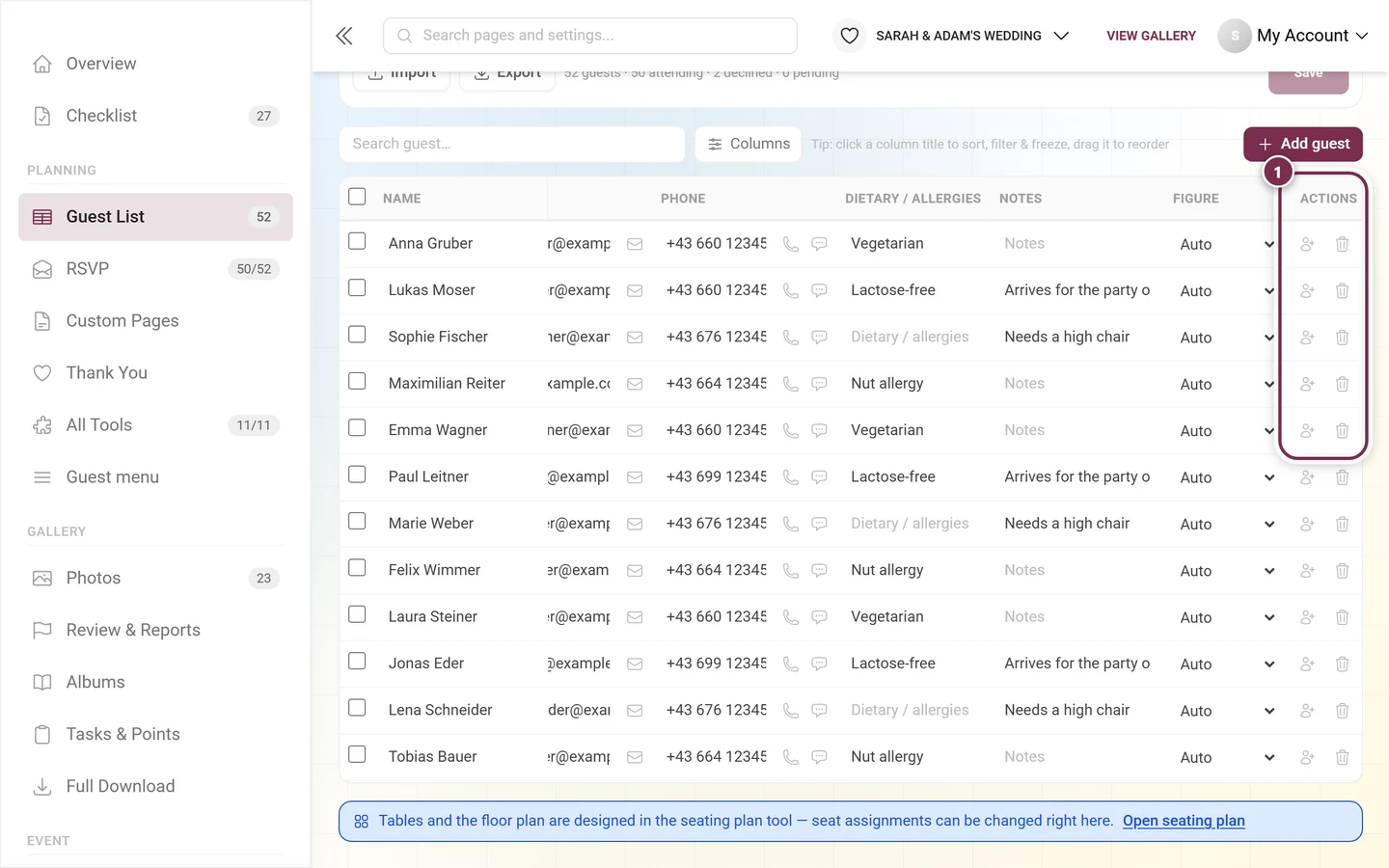The image size is (1389, 868).
Task: Follow the Open seating plan link
Action: tap(1184, 821)
